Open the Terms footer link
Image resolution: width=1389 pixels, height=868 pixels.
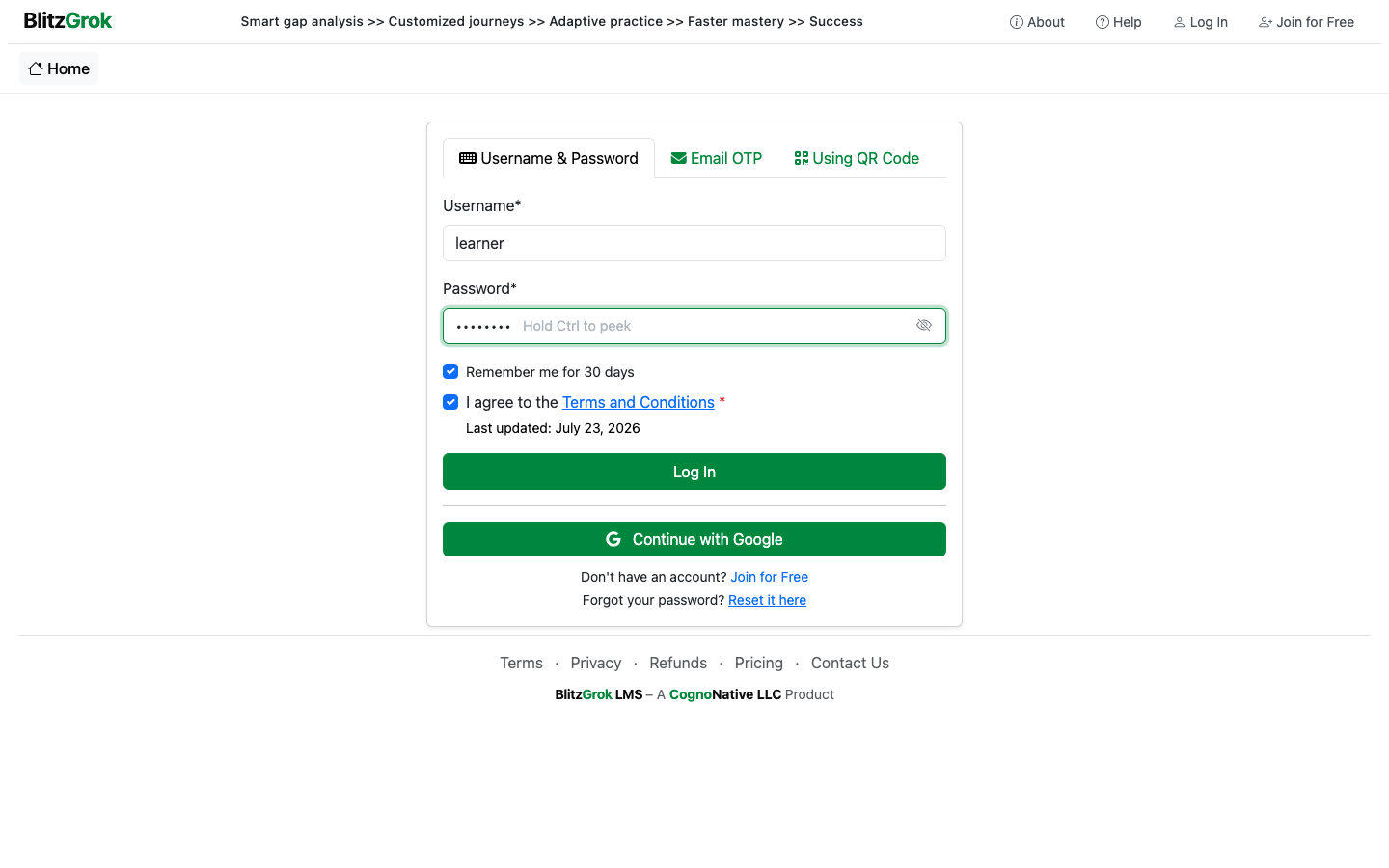point(521,663)
